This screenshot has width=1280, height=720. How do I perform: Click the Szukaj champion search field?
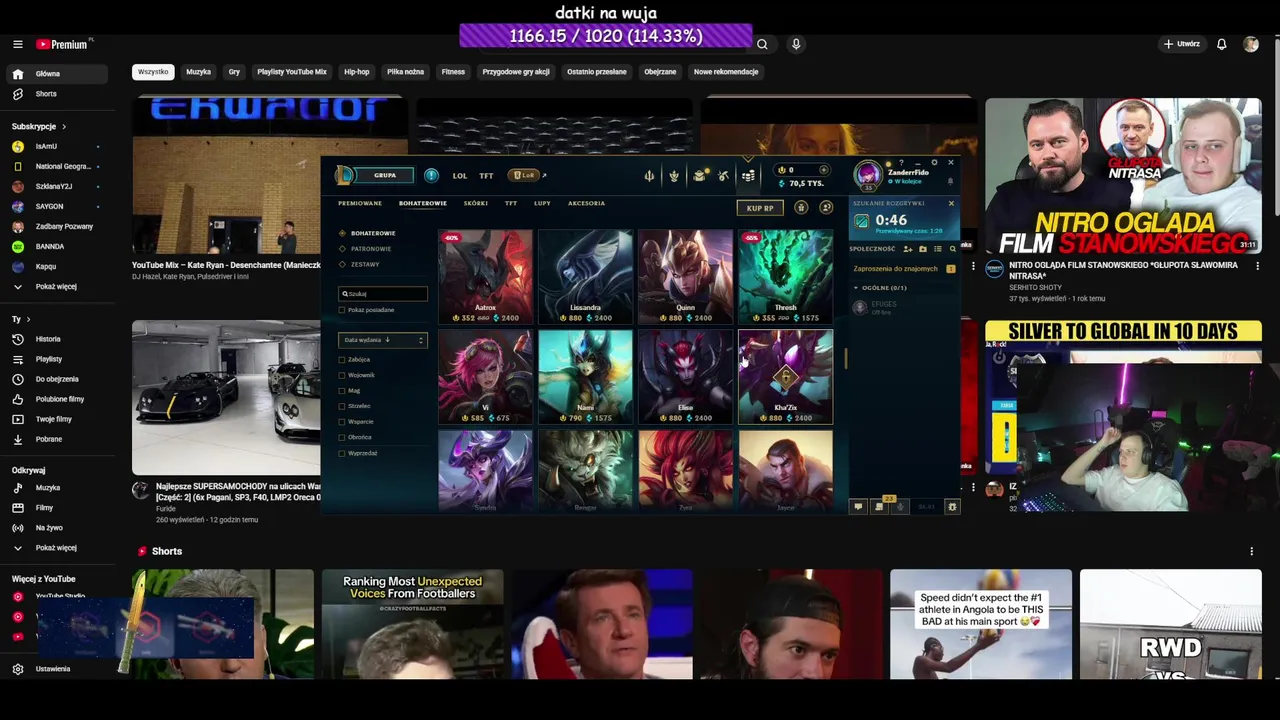point(383,294)
